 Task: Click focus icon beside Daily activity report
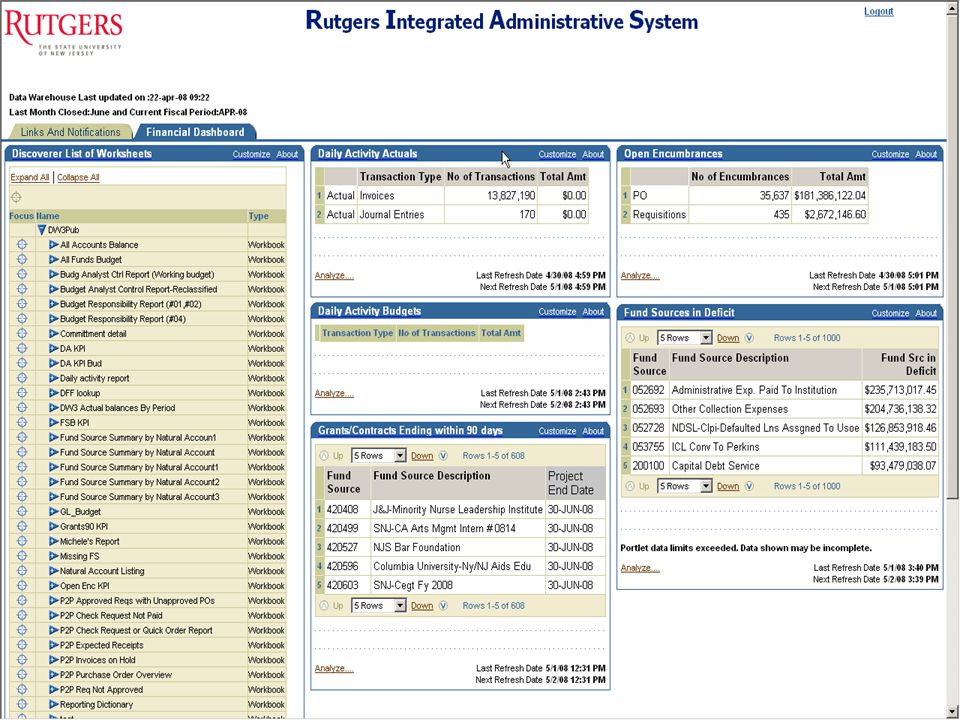[22, 378]
